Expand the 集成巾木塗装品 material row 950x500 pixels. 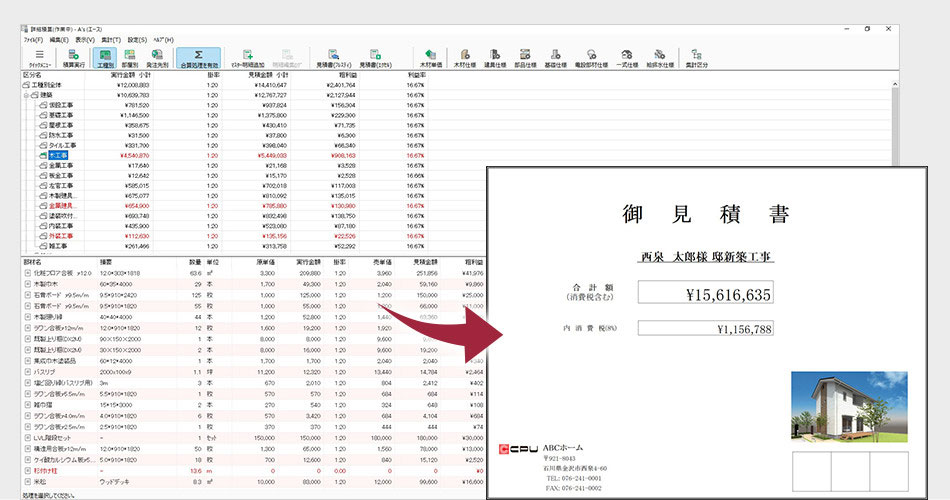pyautogui.click(x=27, y=361)
